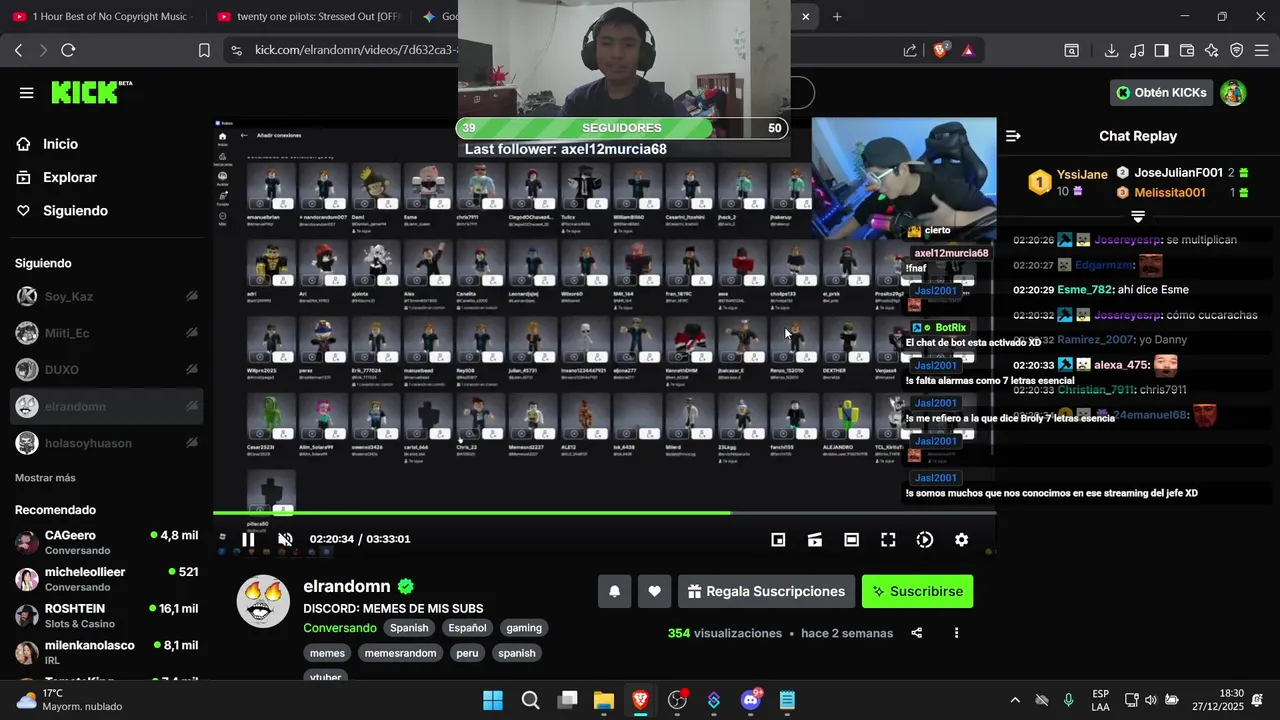Image resolution: width=1280 pixels, height=720 pixels.
Task: Seek on the video progress bar
Action: pos(604,513)
